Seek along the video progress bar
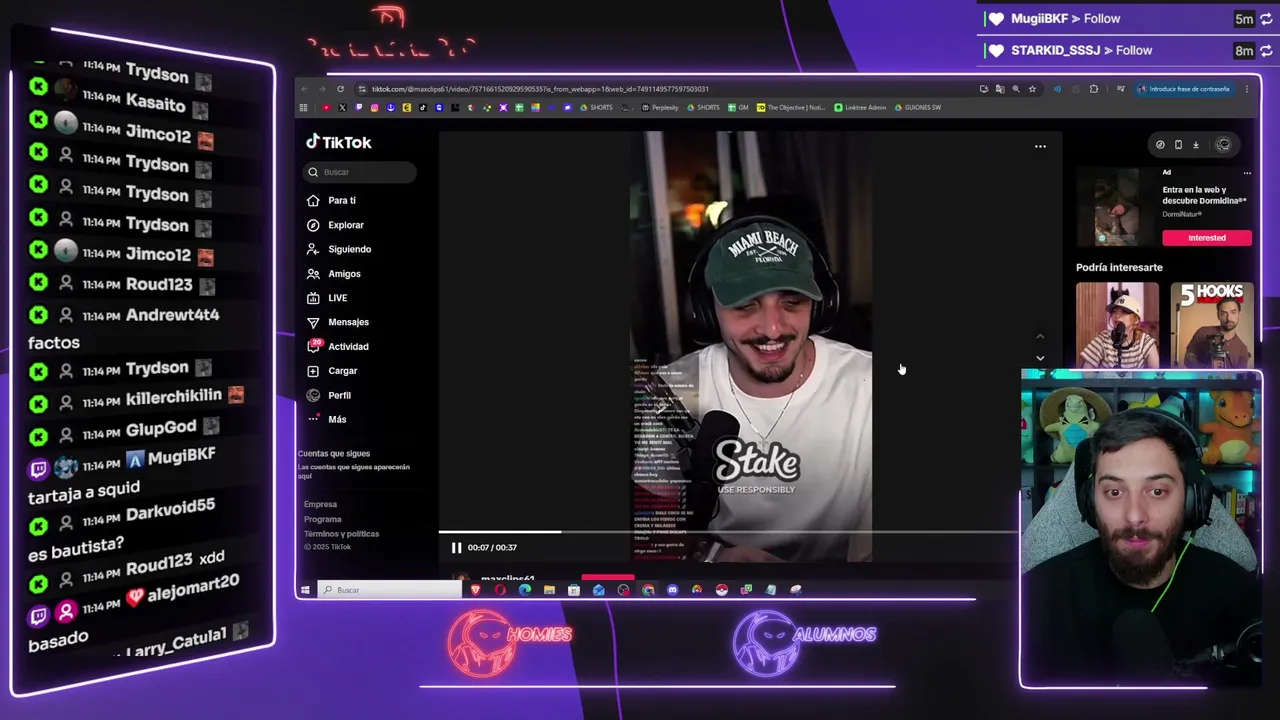1280x720 pixels. [728, 532]
